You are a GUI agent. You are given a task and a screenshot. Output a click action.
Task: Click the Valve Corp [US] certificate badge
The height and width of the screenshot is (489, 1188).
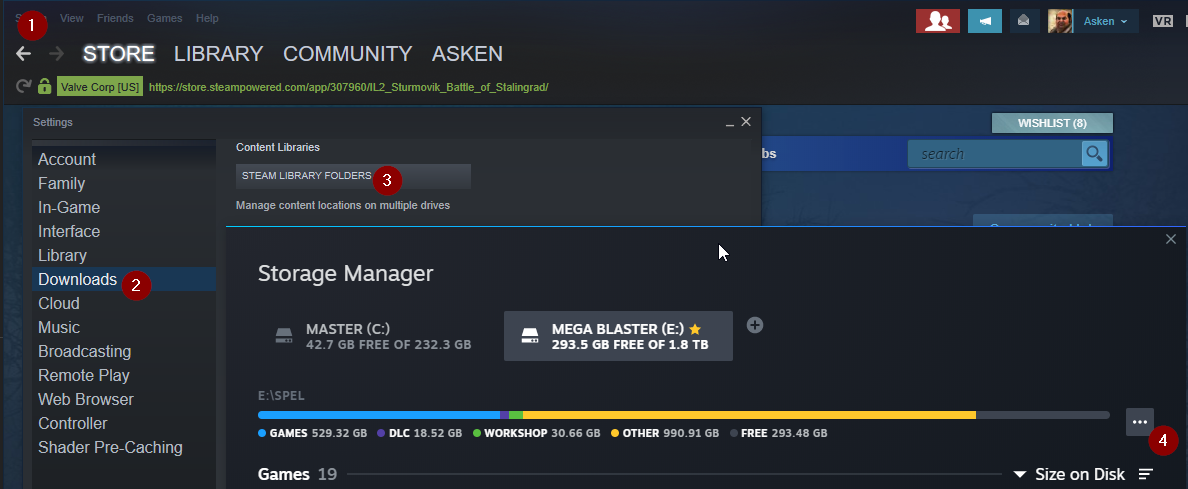pyautogui.click(x=100, y=87)
